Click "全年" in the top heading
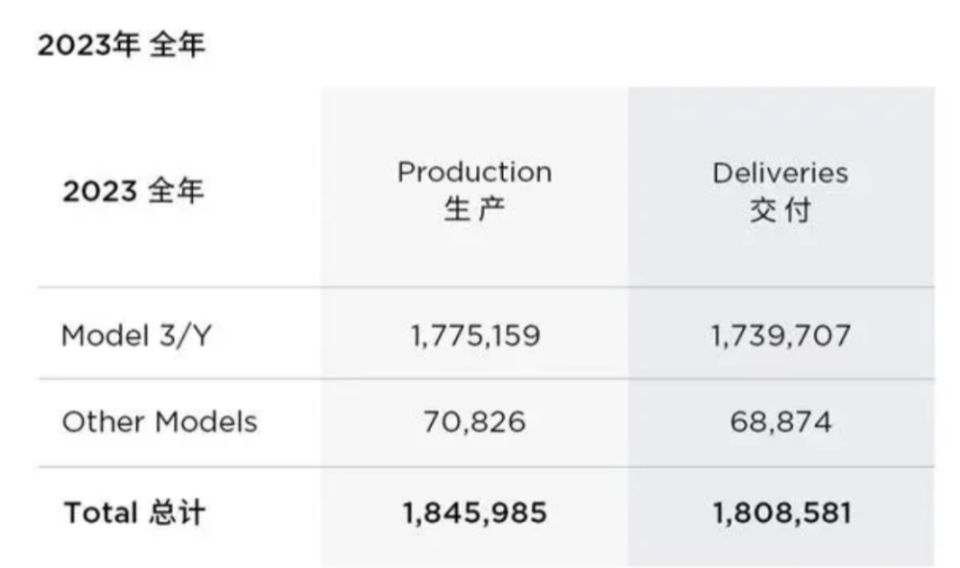 (178, 45)
